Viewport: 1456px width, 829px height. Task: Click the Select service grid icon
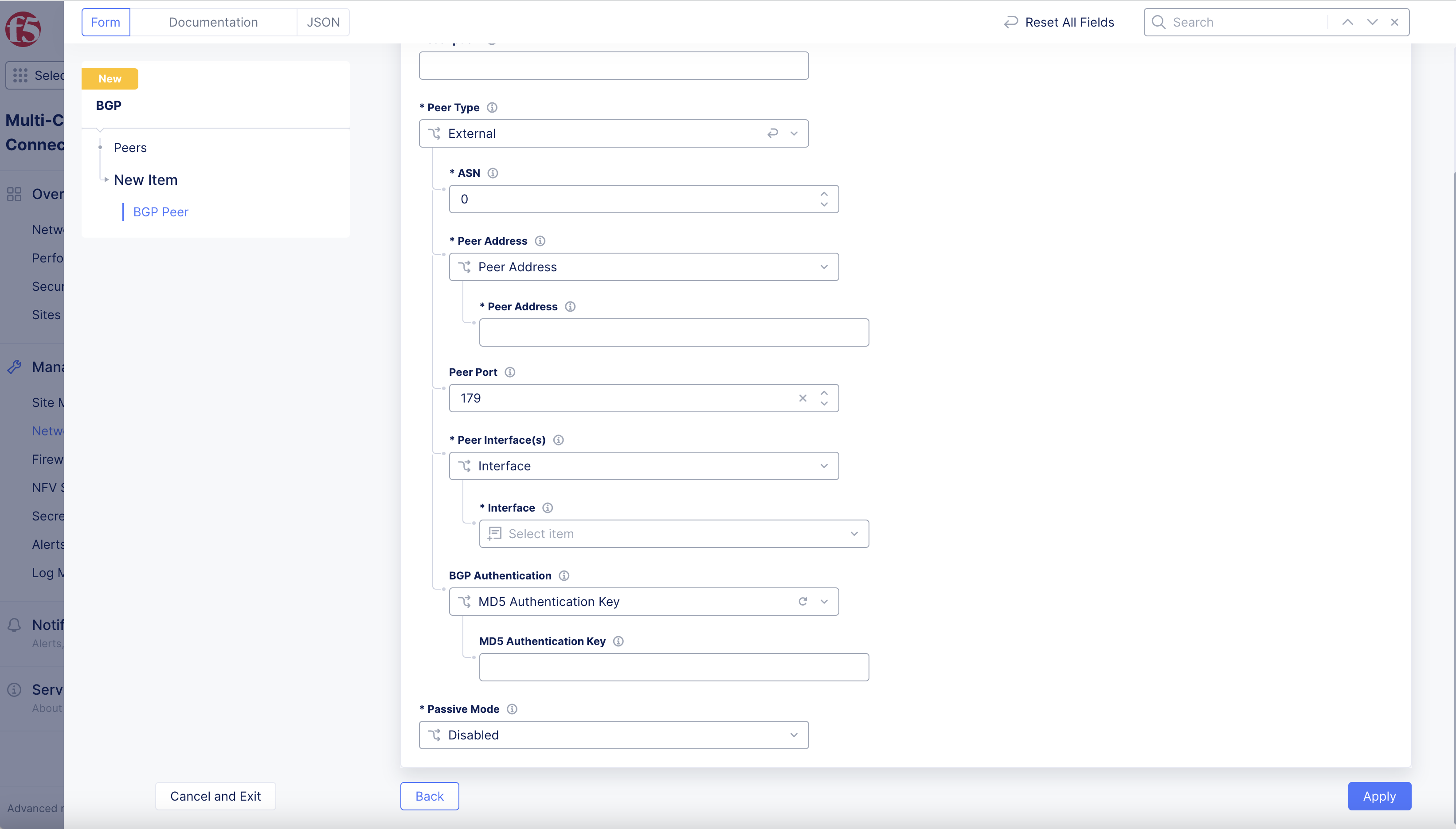point(20,75)
